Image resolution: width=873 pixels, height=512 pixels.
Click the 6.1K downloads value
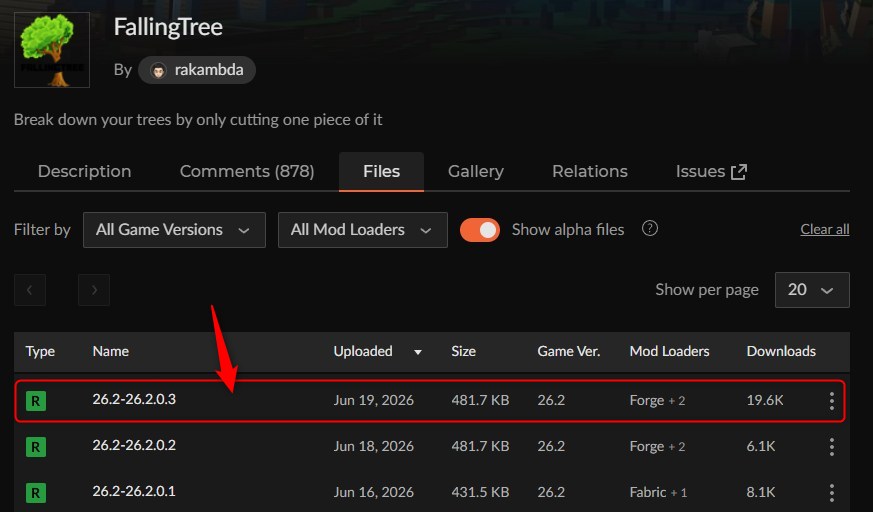coord(761,446)
